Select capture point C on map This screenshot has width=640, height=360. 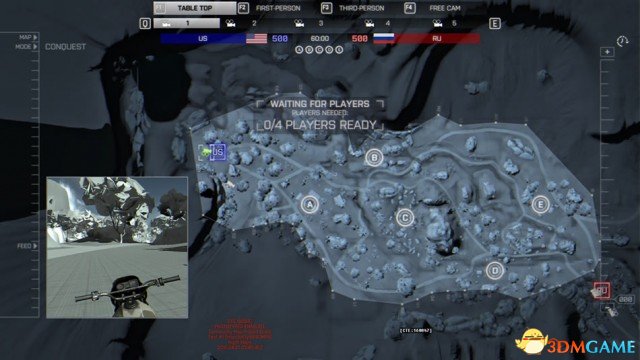pyautogui.click(x=405, y=218)
